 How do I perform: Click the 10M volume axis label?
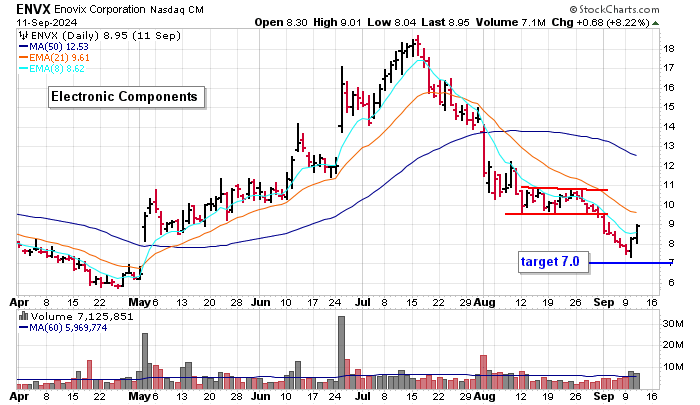click(673, 367)
